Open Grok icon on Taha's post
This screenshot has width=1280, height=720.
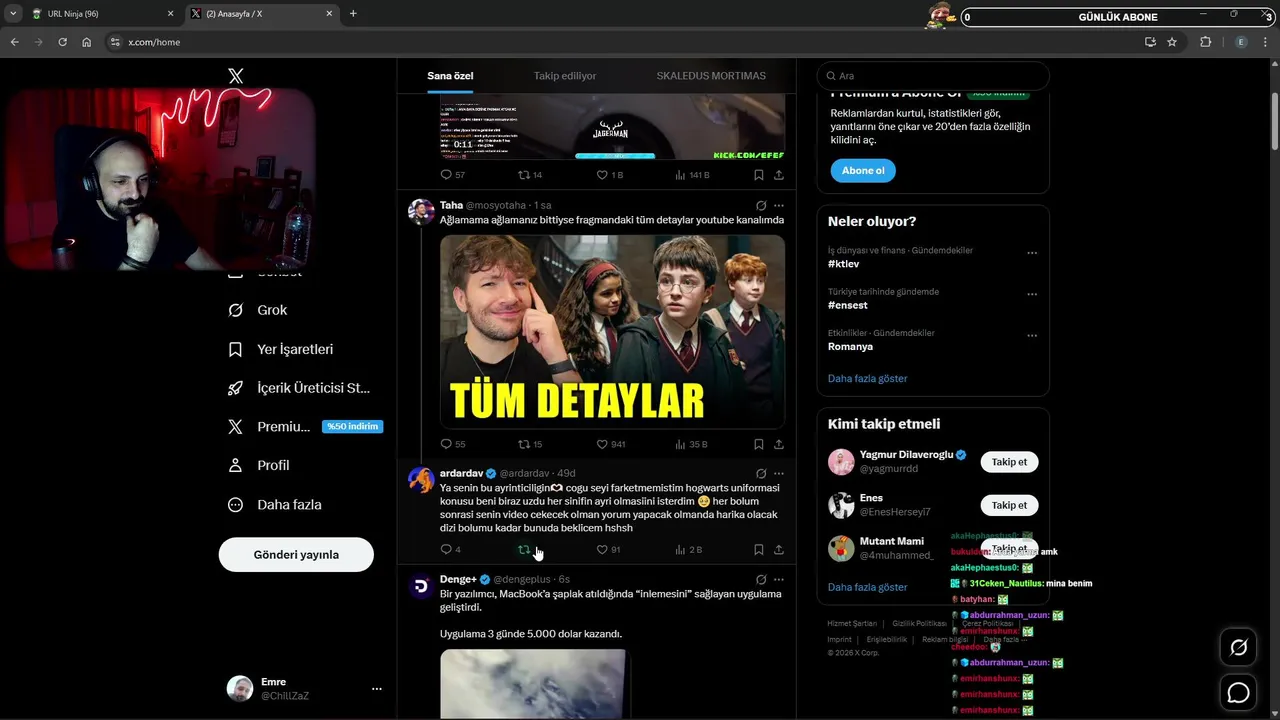click(761, 205)
